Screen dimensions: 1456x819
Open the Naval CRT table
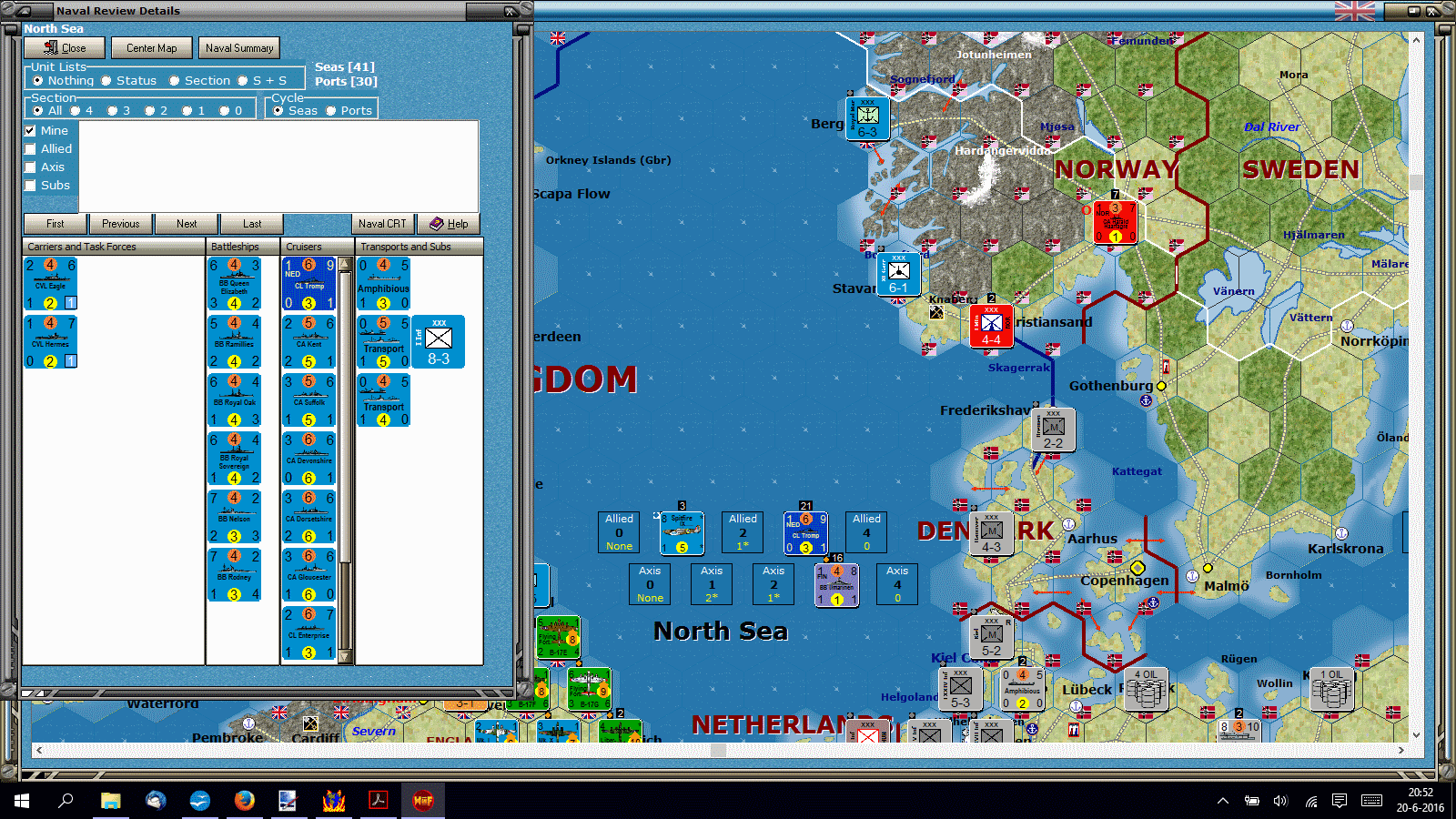click(382, 224)
